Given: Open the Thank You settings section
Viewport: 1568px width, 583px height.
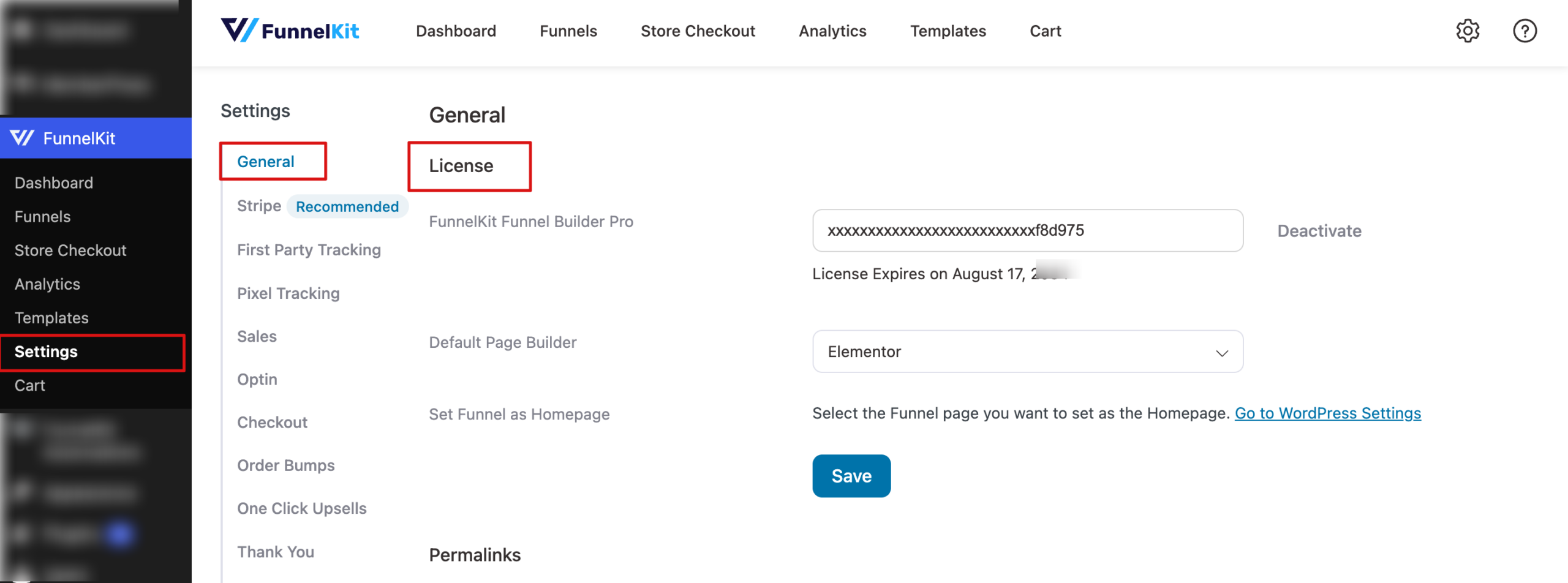Looking at the screenshot, I should tap(276, 551).
